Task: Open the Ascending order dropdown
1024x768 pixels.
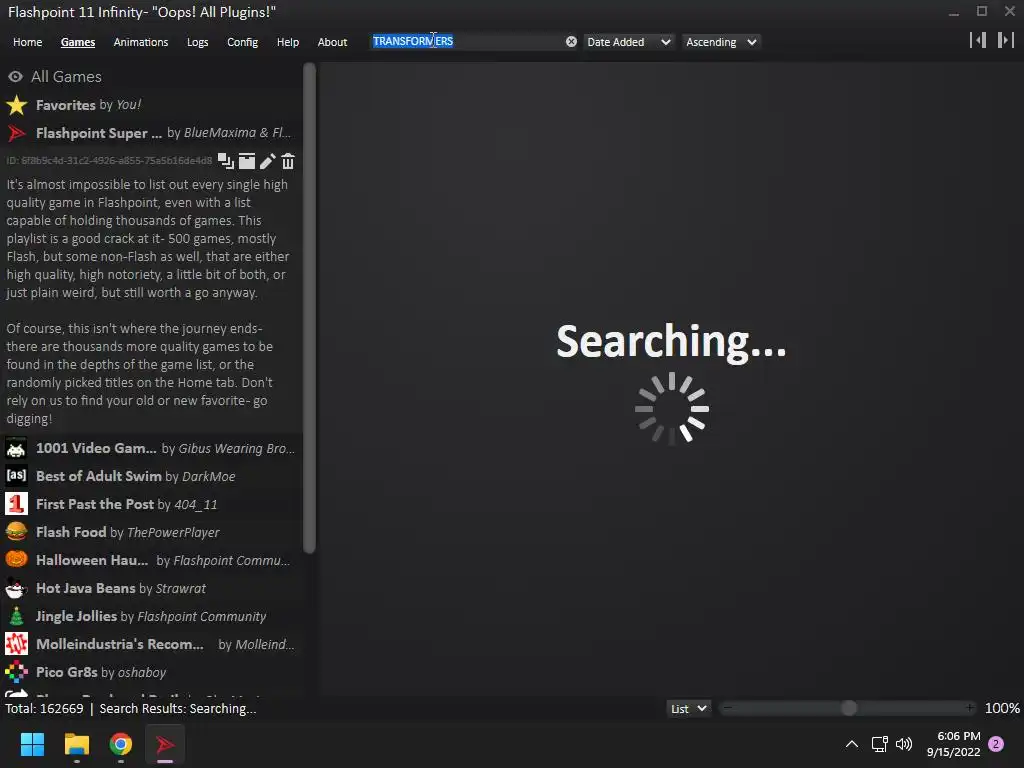Action: pos(721,42)
